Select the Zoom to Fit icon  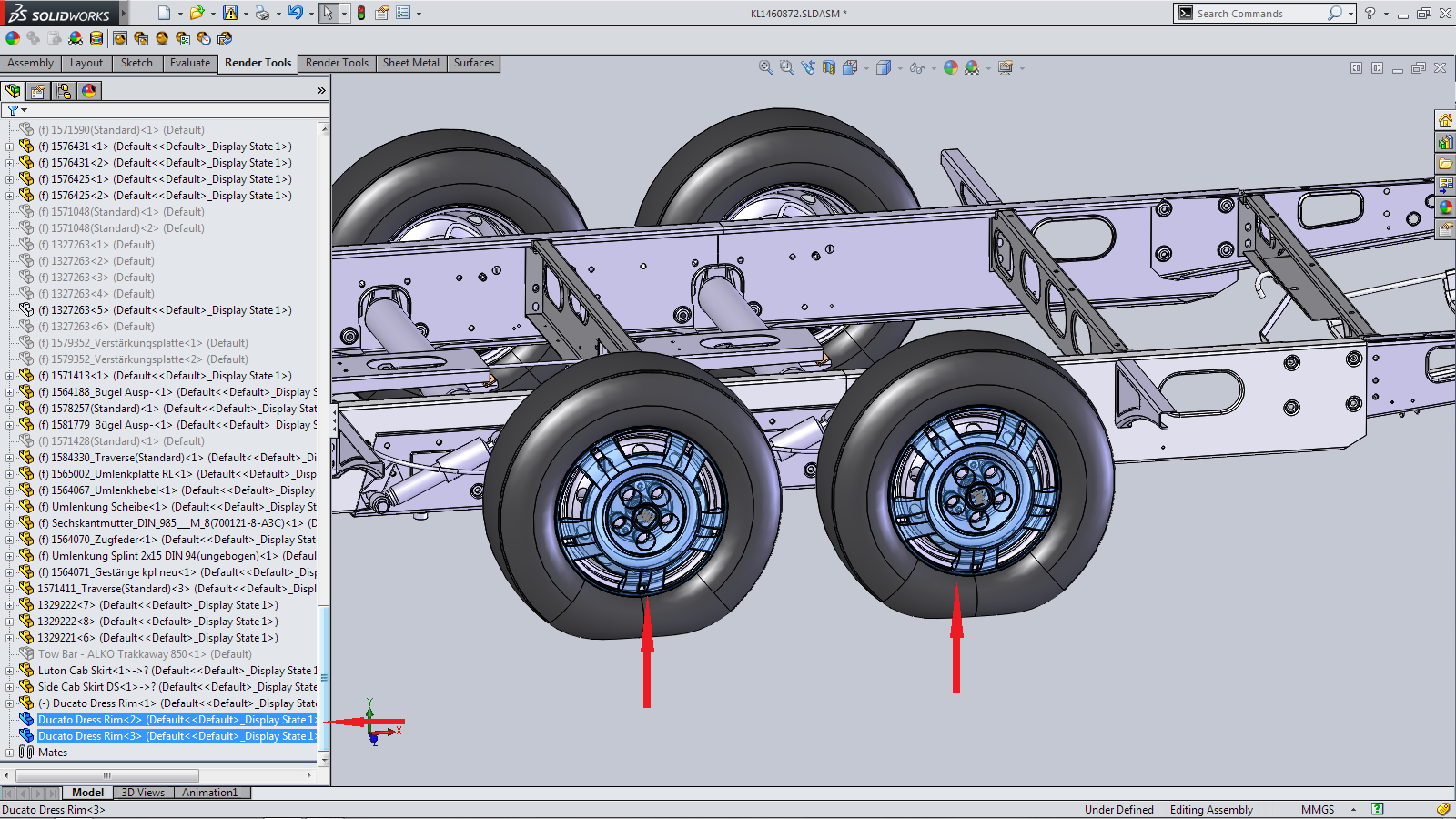(766, 68)
